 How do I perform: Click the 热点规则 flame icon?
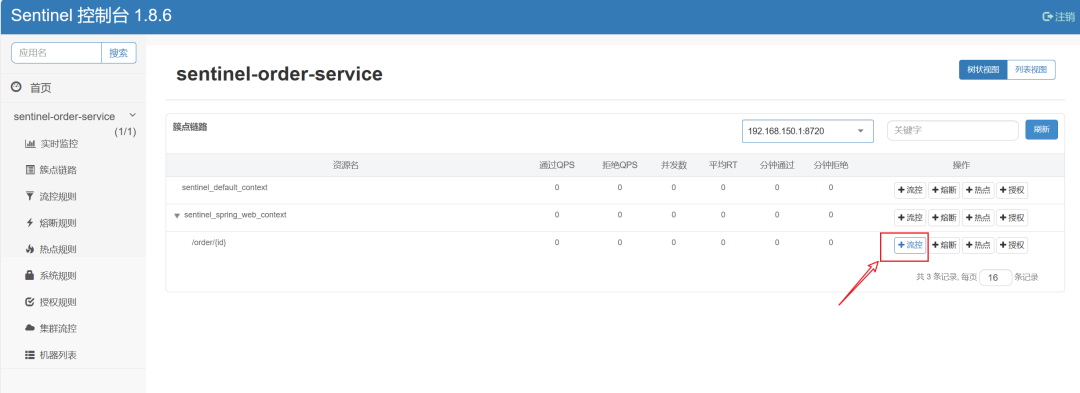coord(30,249)
